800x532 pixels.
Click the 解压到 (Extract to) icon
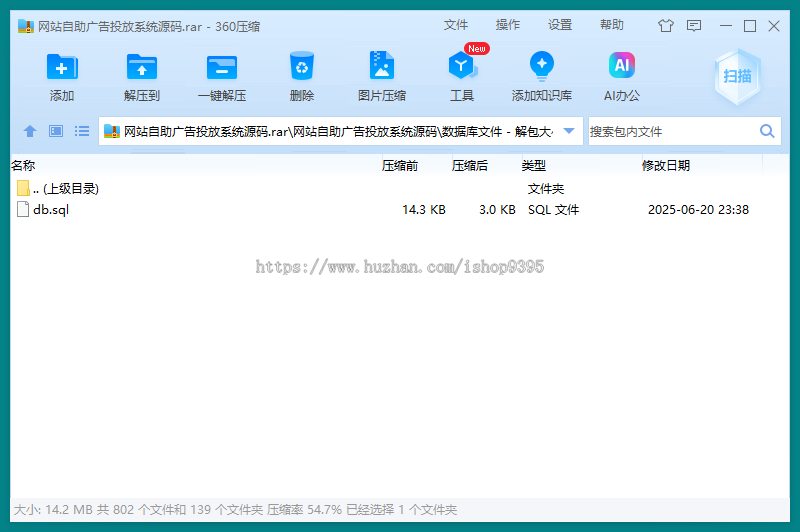tap(142, 67)
